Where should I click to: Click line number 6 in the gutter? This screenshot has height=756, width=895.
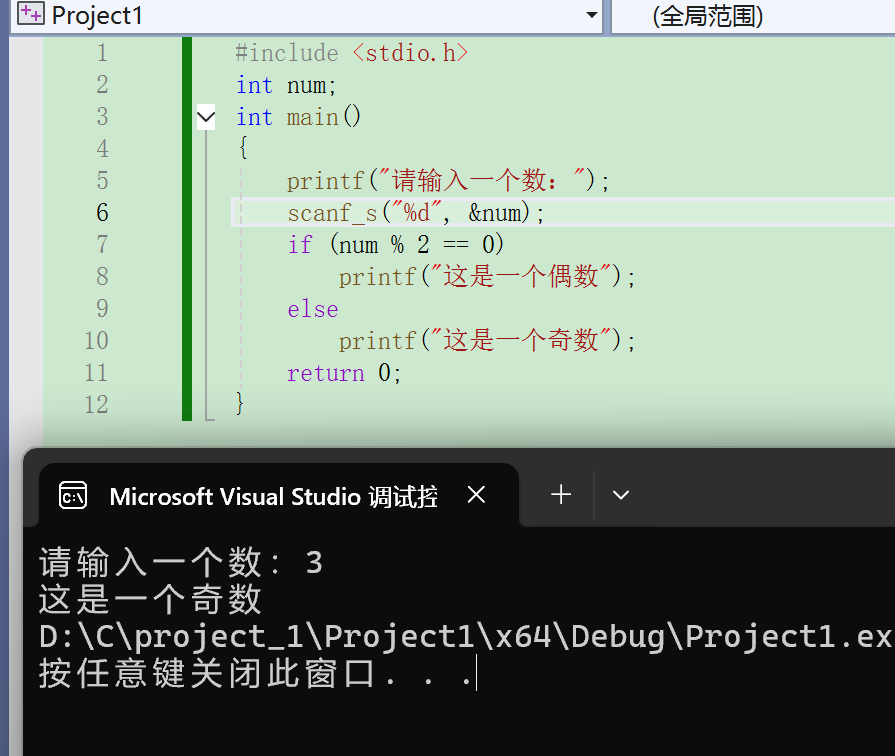[x=102, y=213]
